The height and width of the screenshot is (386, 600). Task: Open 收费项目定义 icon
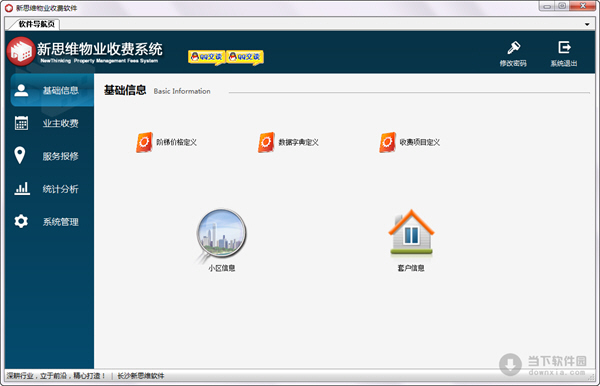(387, 142)
